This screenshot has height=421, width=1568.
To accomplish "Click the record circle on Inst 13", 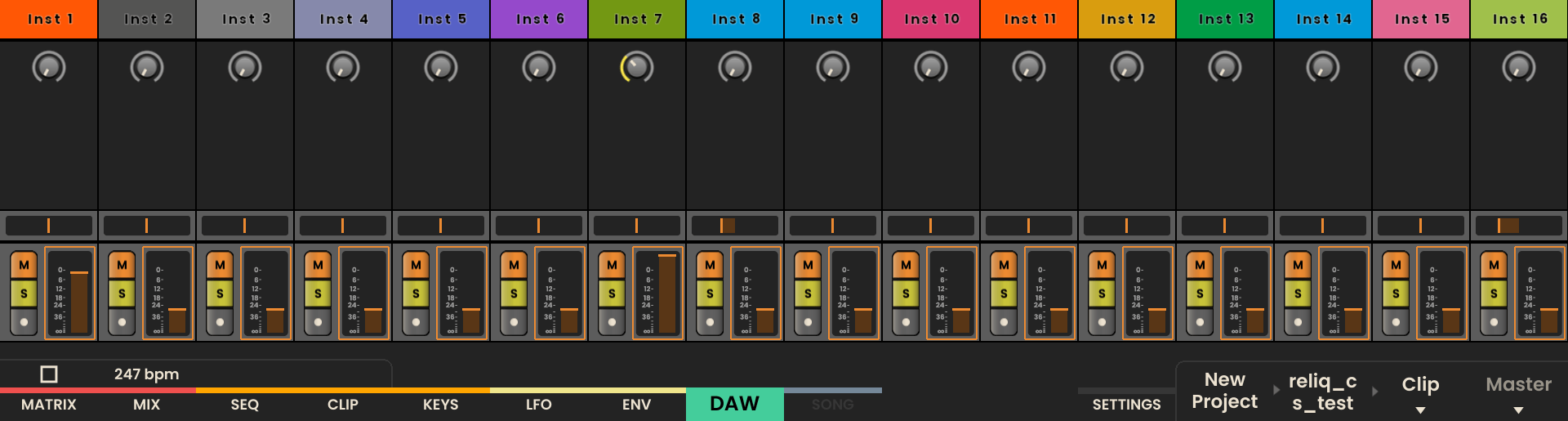I will click(x=1200, y=322).
